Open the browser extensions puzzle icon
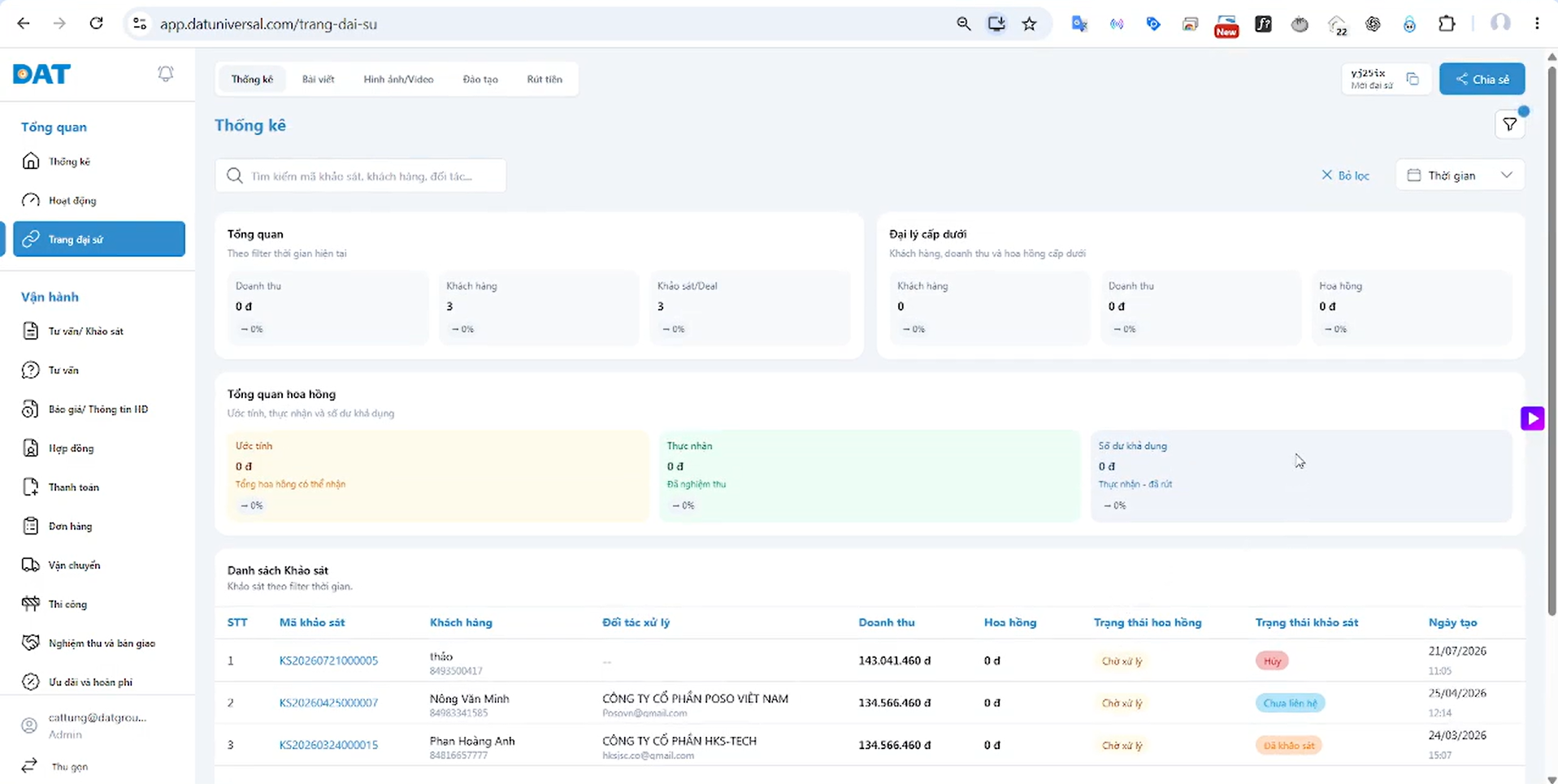Image resolution: width=1558 pixels, height=784 pixels. (x=1446, y=24)
